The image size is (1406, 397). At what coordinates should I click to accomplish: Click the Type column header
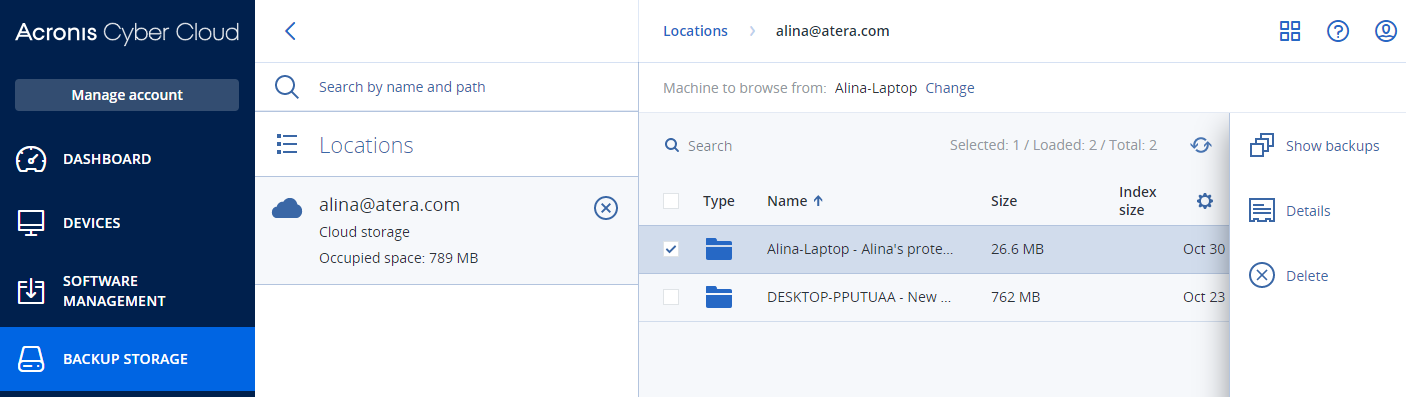719,201
